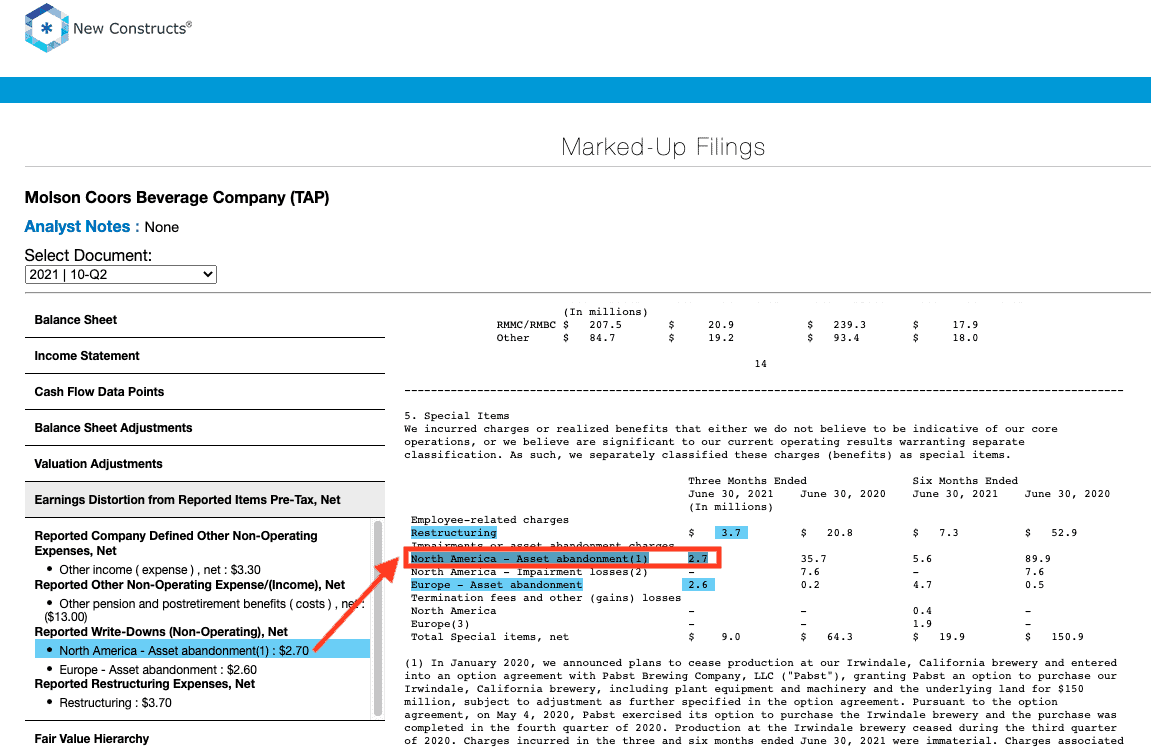This screenshot has height=748, width=1151.
Task: Click the Three Months Ended column header
Action: (747, 481)
